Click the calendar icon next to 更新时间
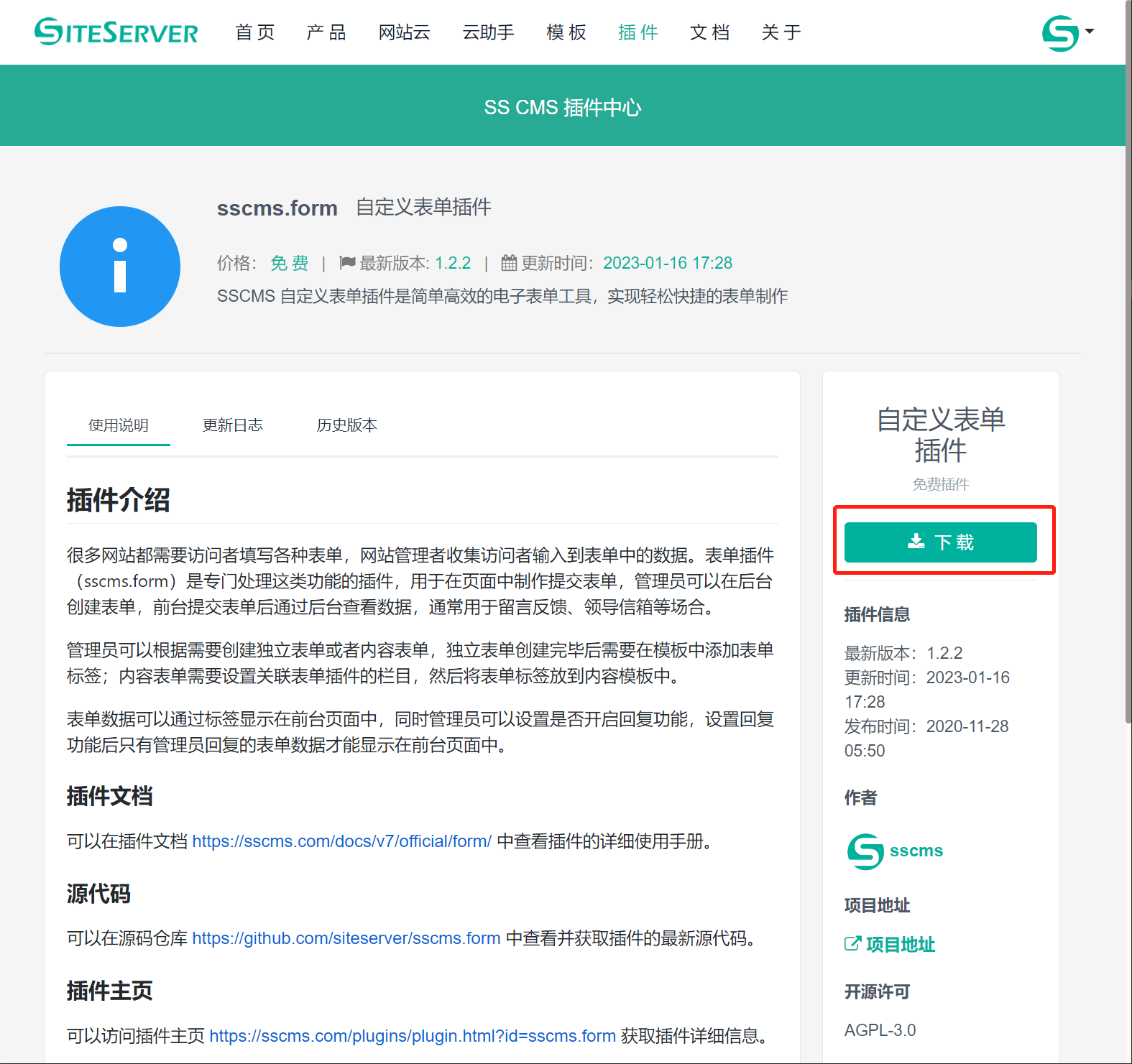 pos(509,263)
